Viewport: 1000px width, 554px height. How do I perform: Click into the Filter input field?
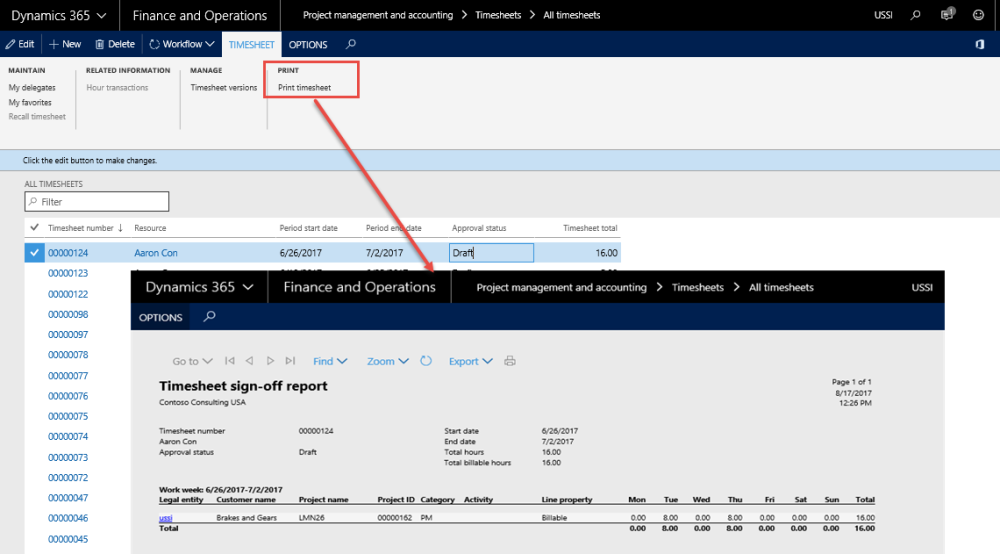coord(97,201)
